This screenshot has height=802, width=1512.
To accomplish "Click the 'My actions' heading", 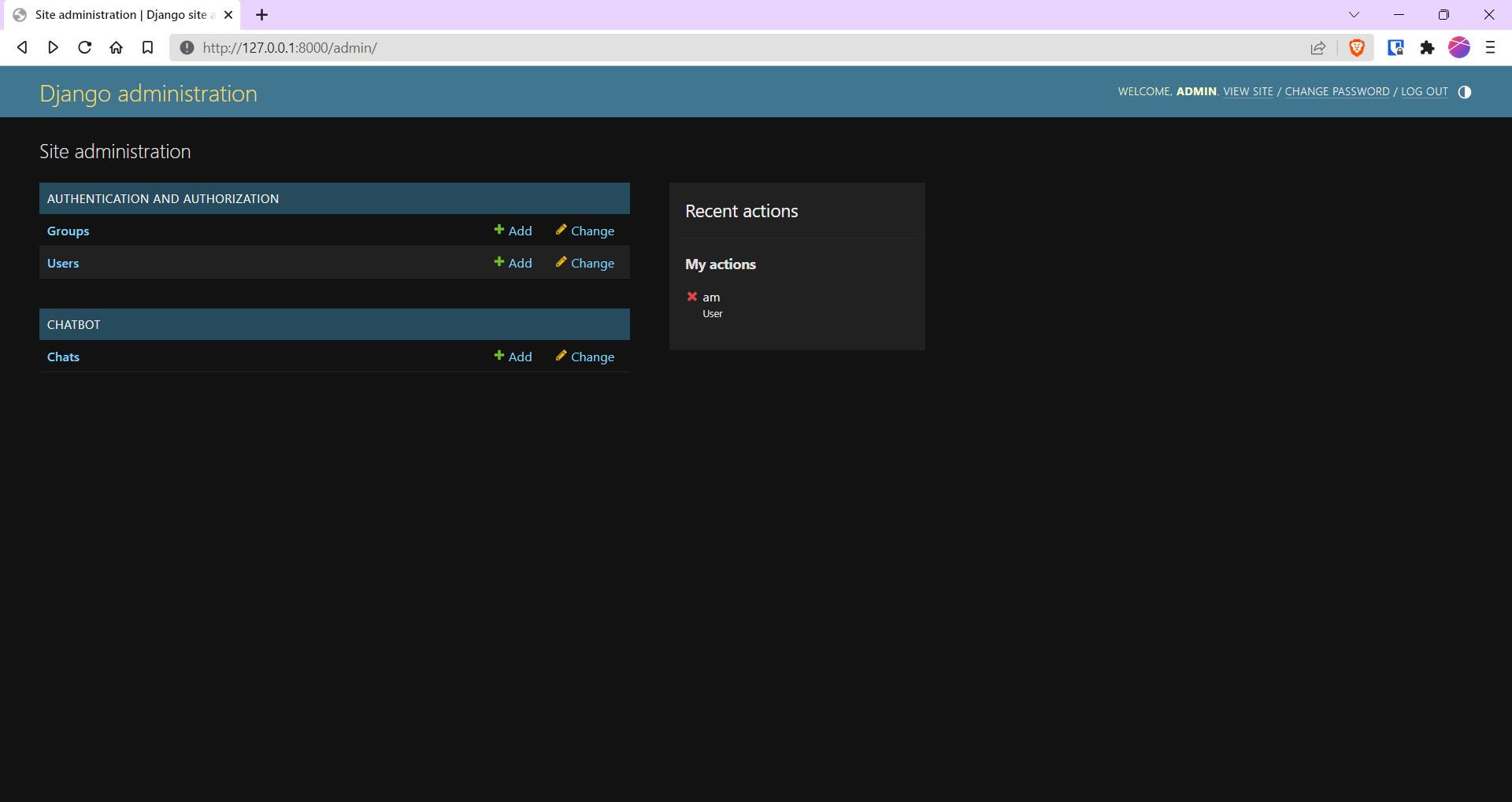I will (x=721, y=264).
